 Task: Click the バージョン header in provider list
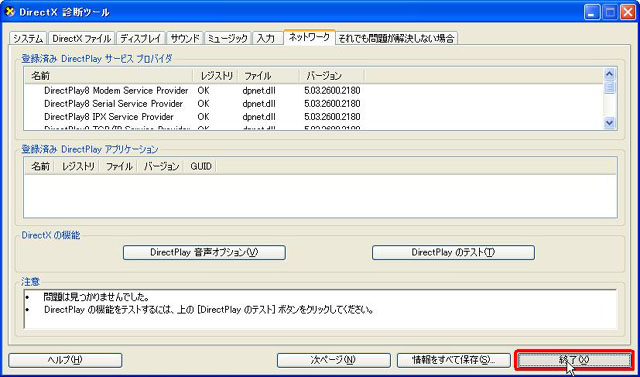coord(331,76)
